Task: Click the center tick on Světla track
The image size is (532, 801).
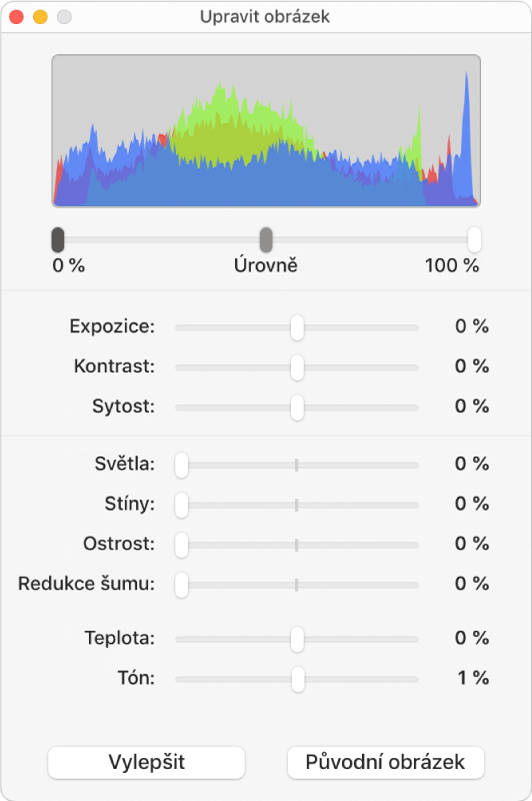Action: click(x=296, y=465)
